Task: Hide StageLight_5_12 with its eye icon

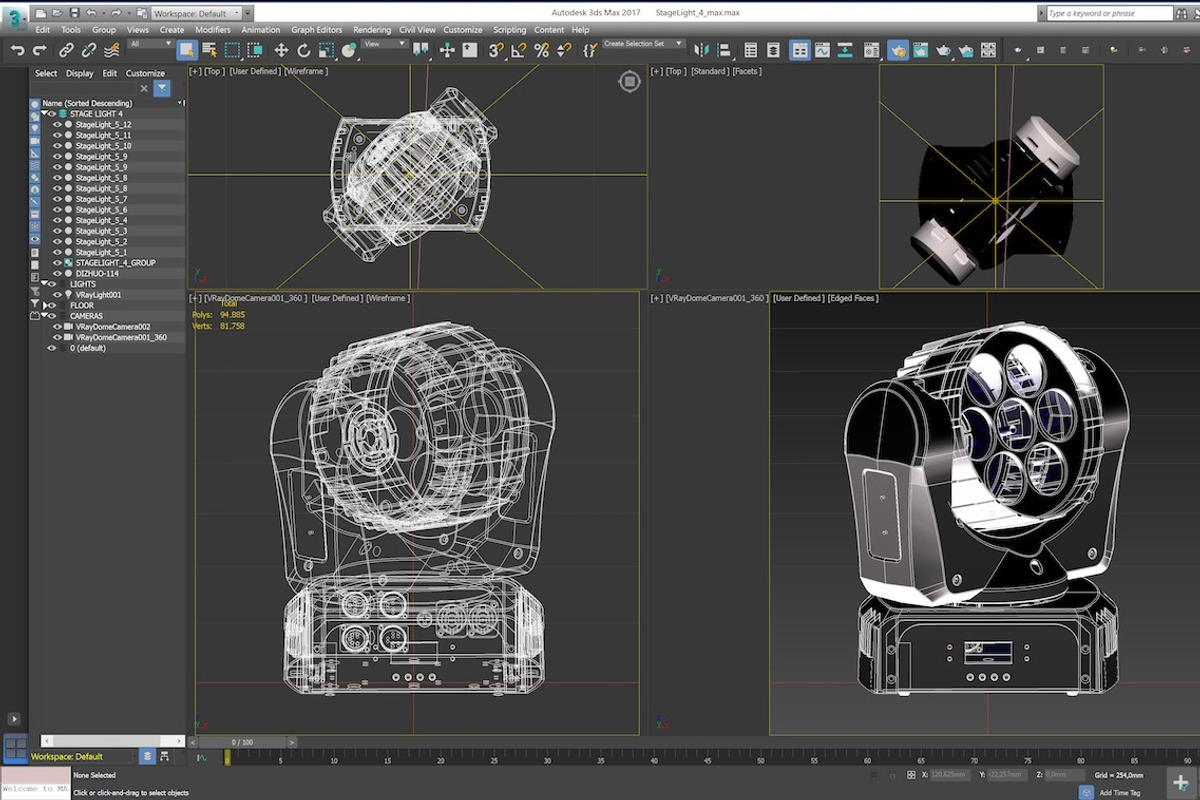Action: tap(57, 125)
